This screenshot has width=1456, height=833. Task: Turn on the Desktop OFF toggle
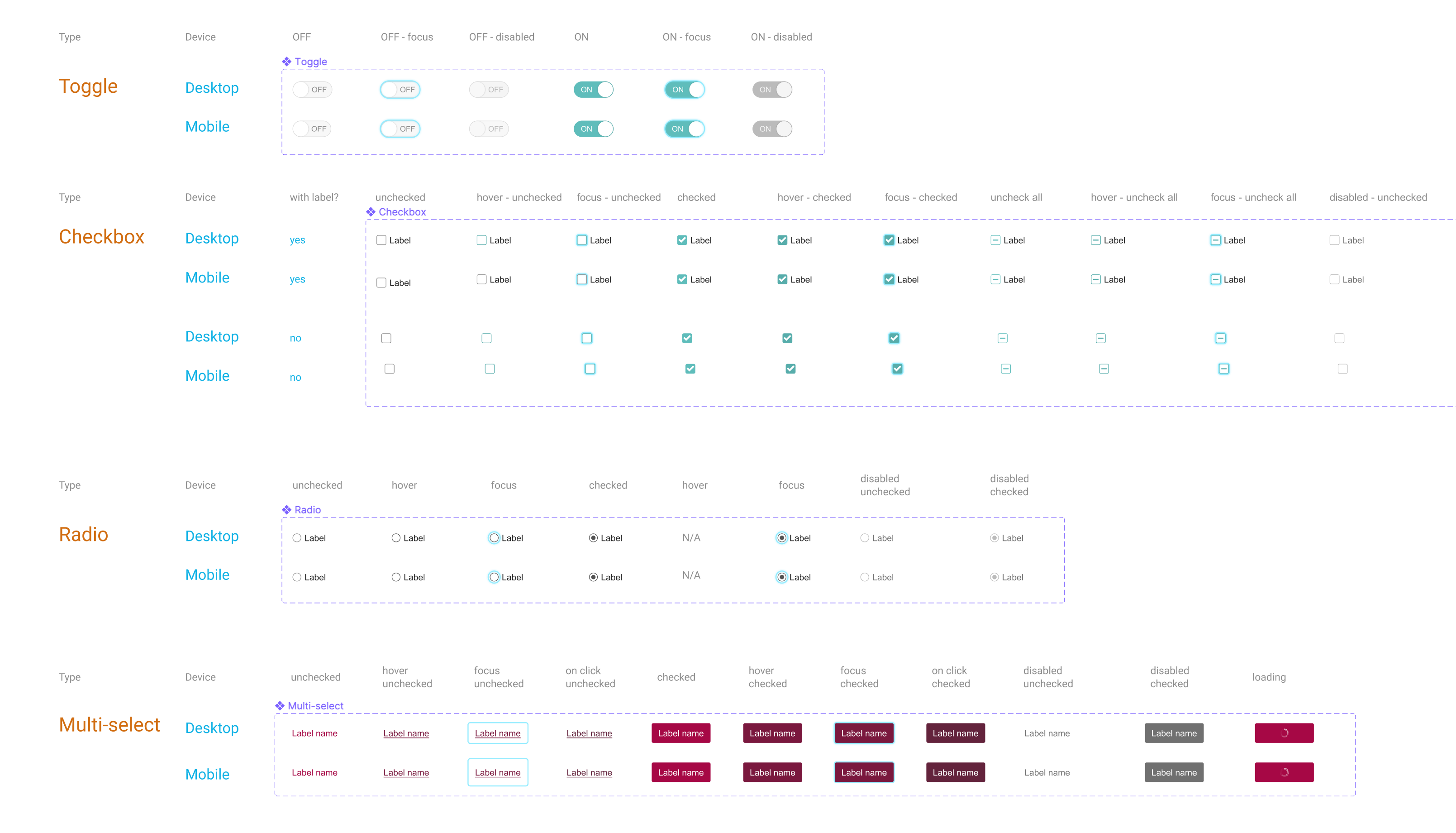312,90
